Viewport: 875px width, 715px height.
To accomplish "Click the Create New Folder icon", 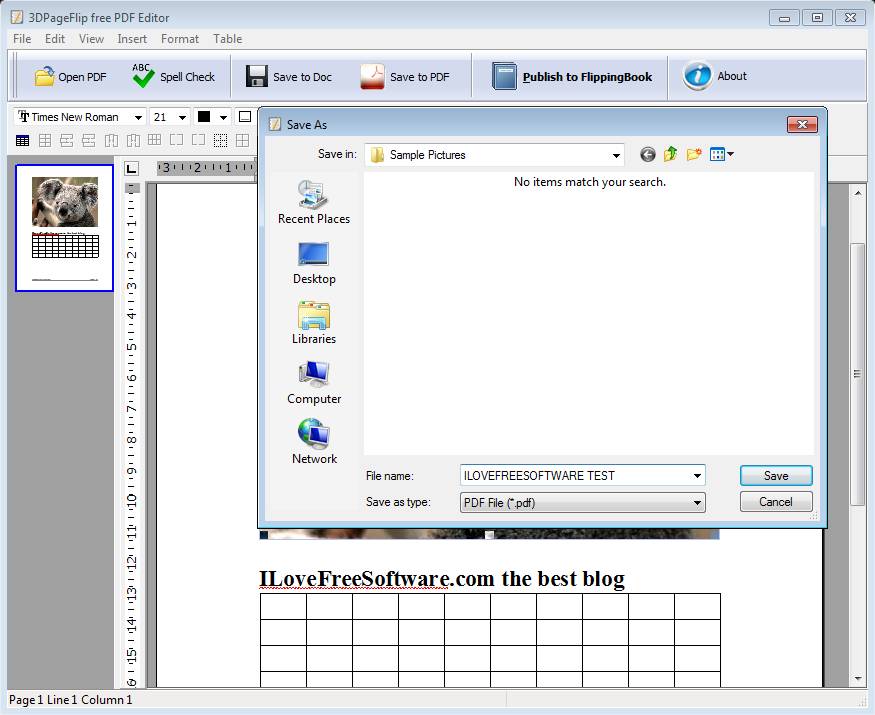I will [694, 154].
